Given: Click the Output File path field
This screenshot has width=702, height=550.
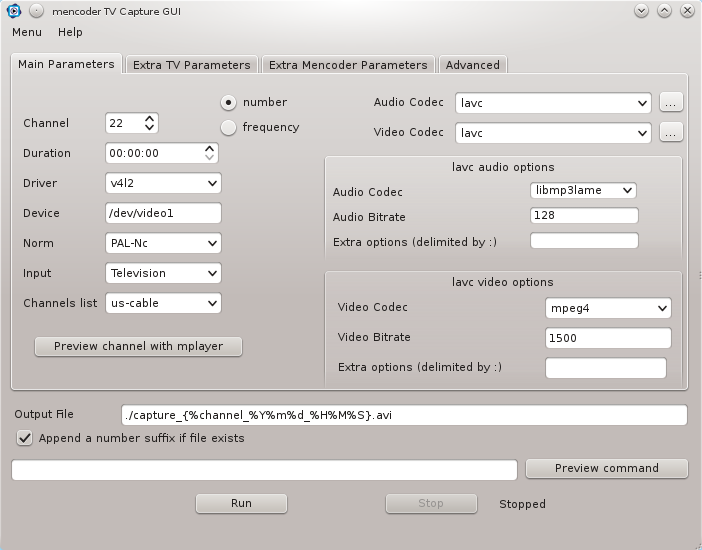Looking at the screenshot, I should pyautogui.click(x=404, y=415).
